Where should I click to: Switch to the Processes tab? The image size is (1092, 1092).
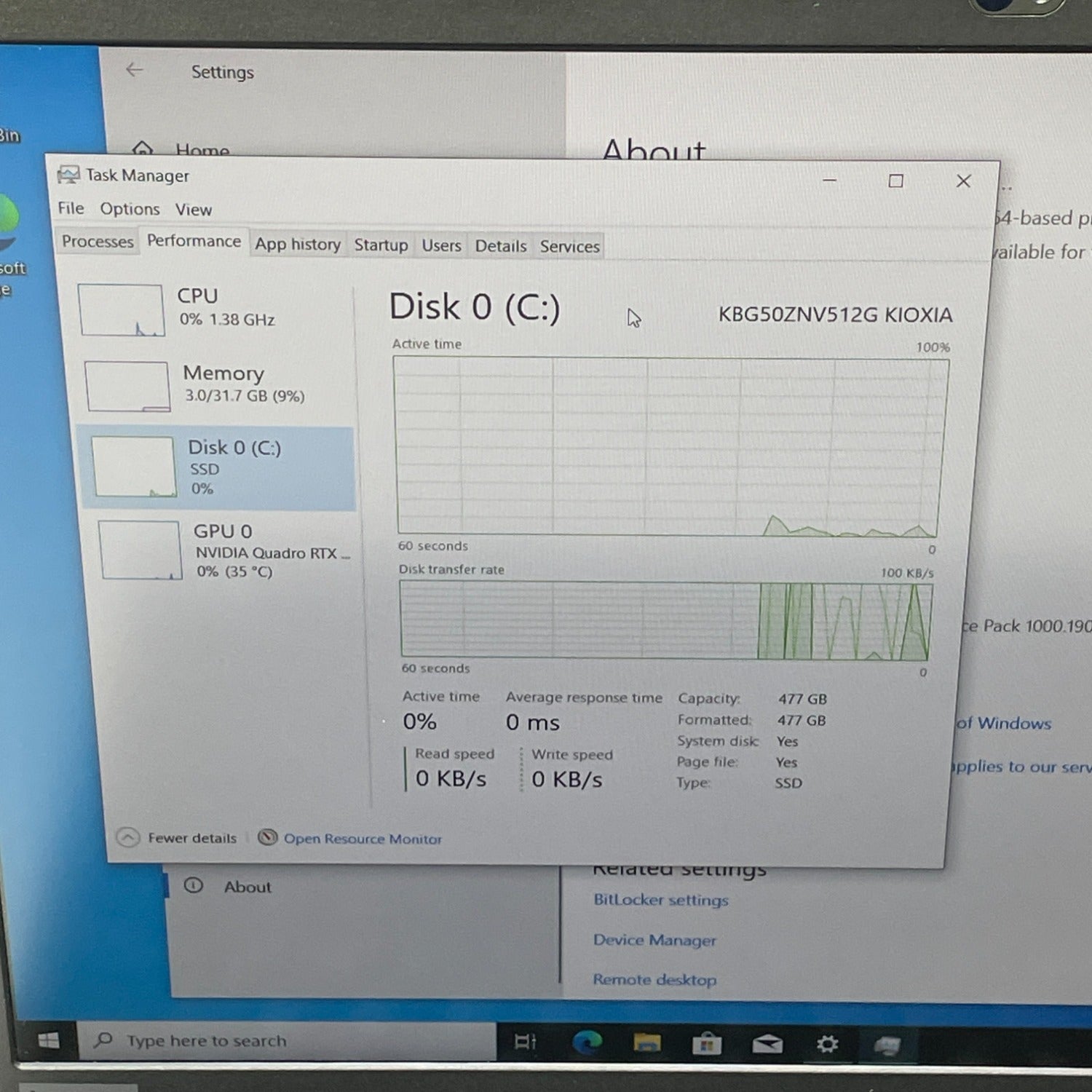98,242
